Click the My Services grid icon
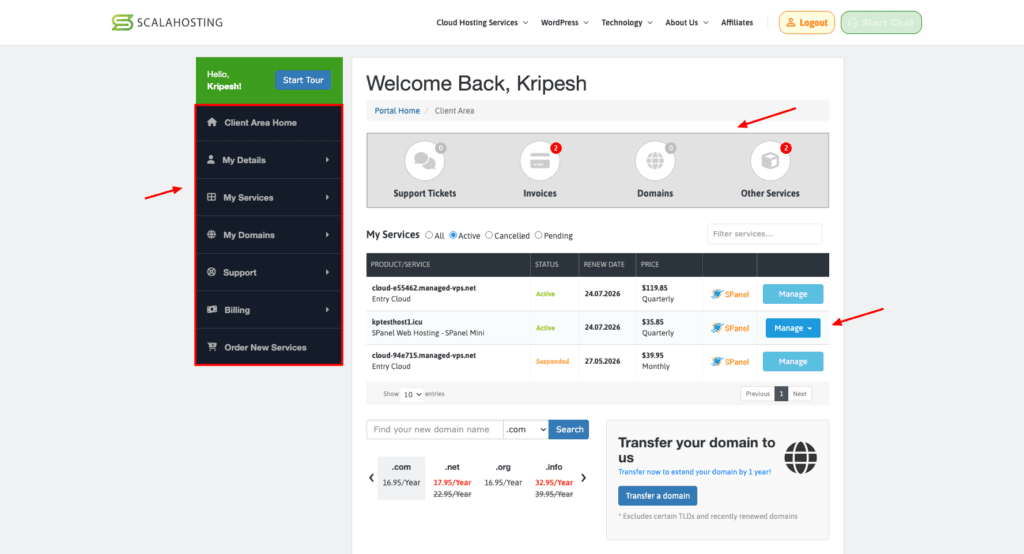 [212, 197]
